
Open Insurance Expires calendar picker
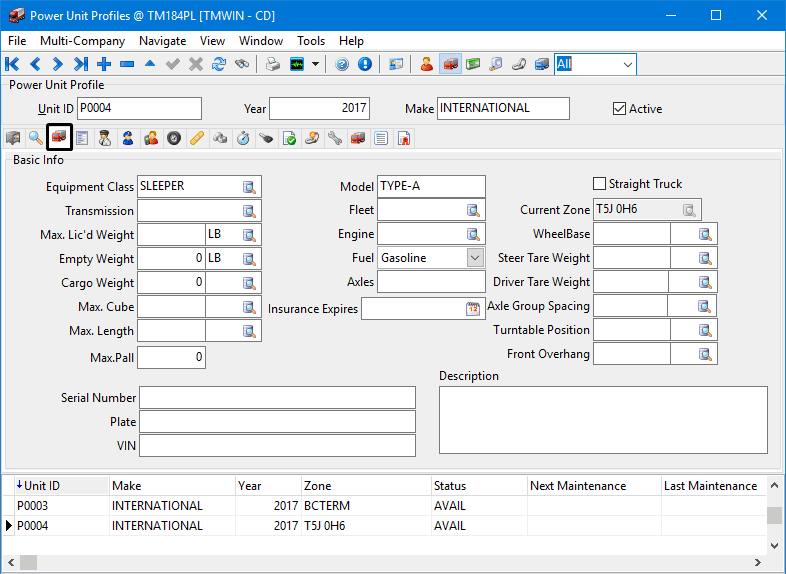click(x=473, y=309)
